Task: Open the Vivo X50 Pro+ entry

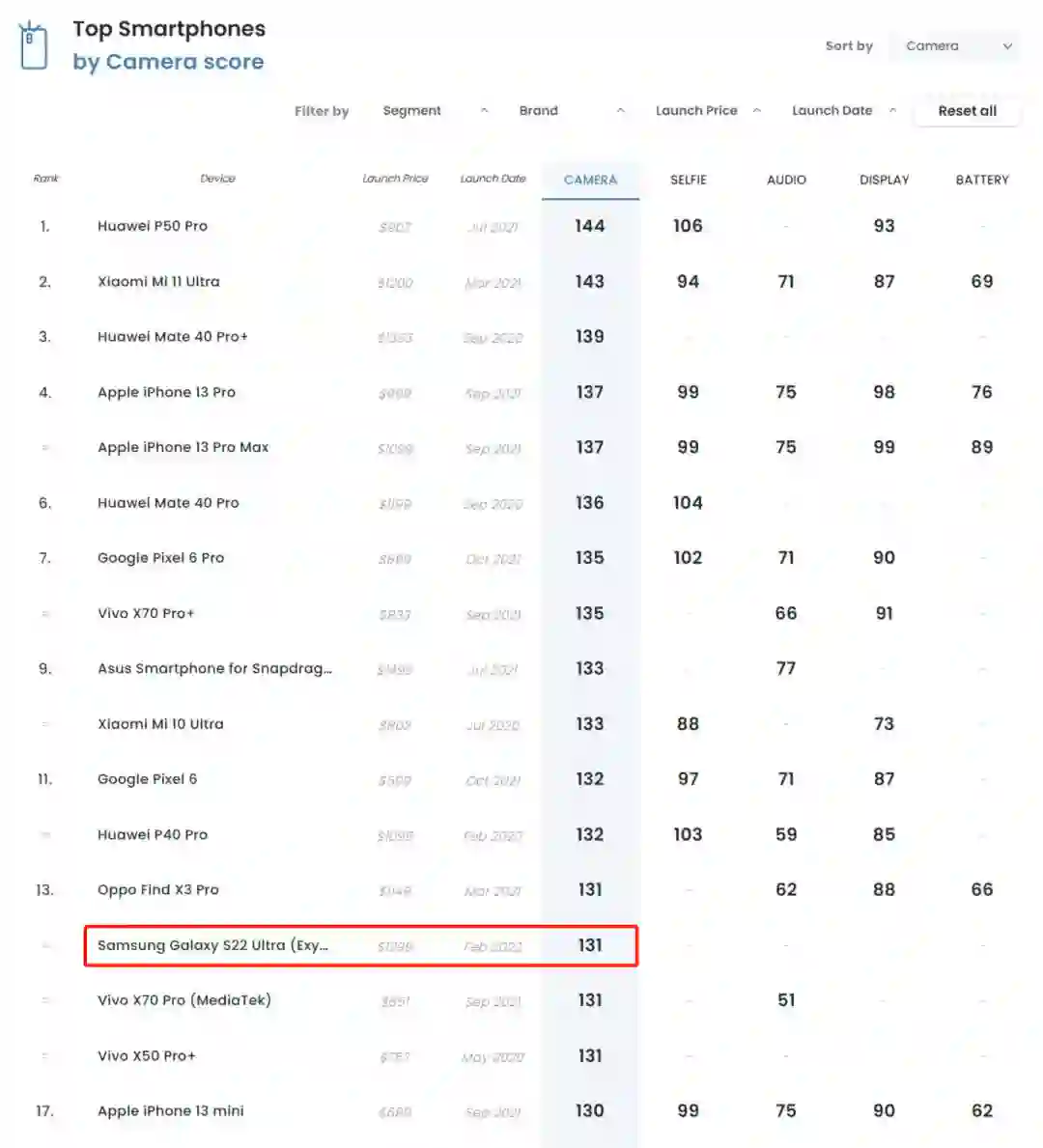Action: click(147, 1055)
